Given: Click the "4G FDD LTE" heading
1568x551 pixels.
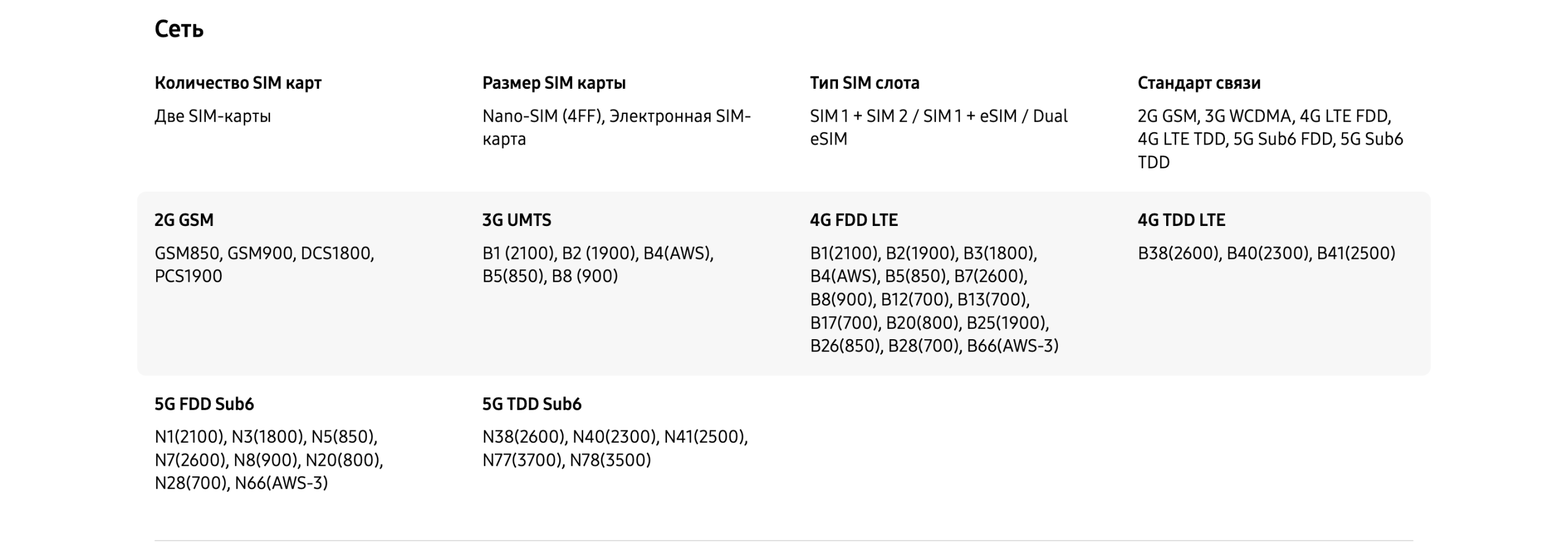Looking at the screenshot, I should (853, 220).
